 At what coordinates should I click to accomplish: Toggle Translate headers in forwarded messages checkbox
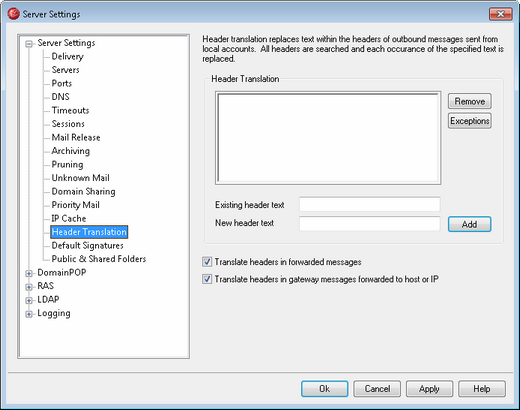click(207, 262)
